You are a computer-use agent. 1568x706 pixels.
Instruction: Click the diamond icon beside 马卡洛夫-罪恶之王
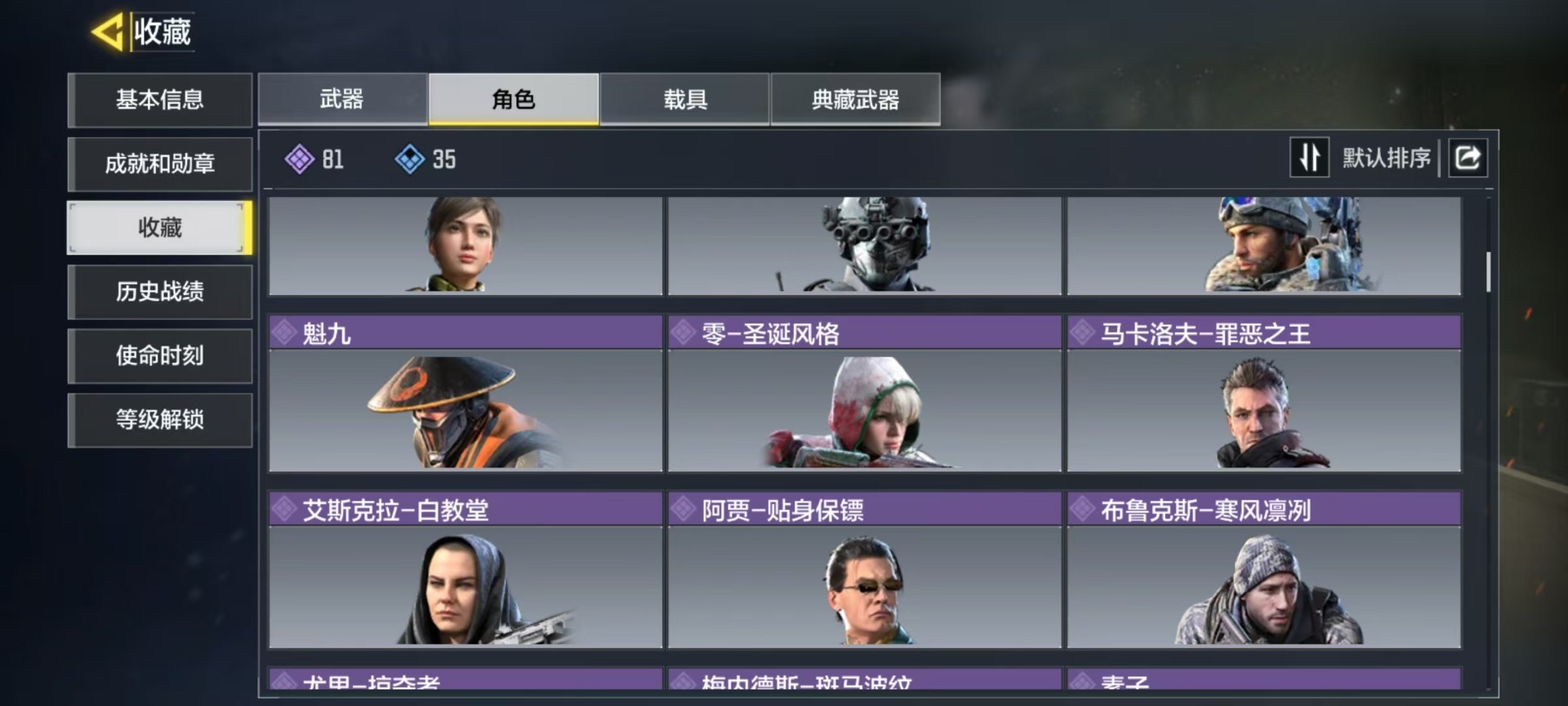[1082, 333]
